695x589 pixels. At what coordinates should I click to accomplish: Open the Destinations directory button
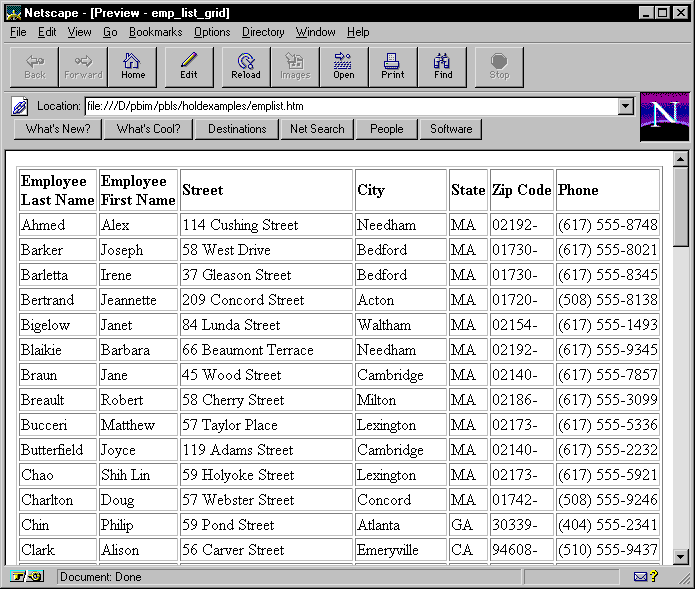tap(237, 129)
